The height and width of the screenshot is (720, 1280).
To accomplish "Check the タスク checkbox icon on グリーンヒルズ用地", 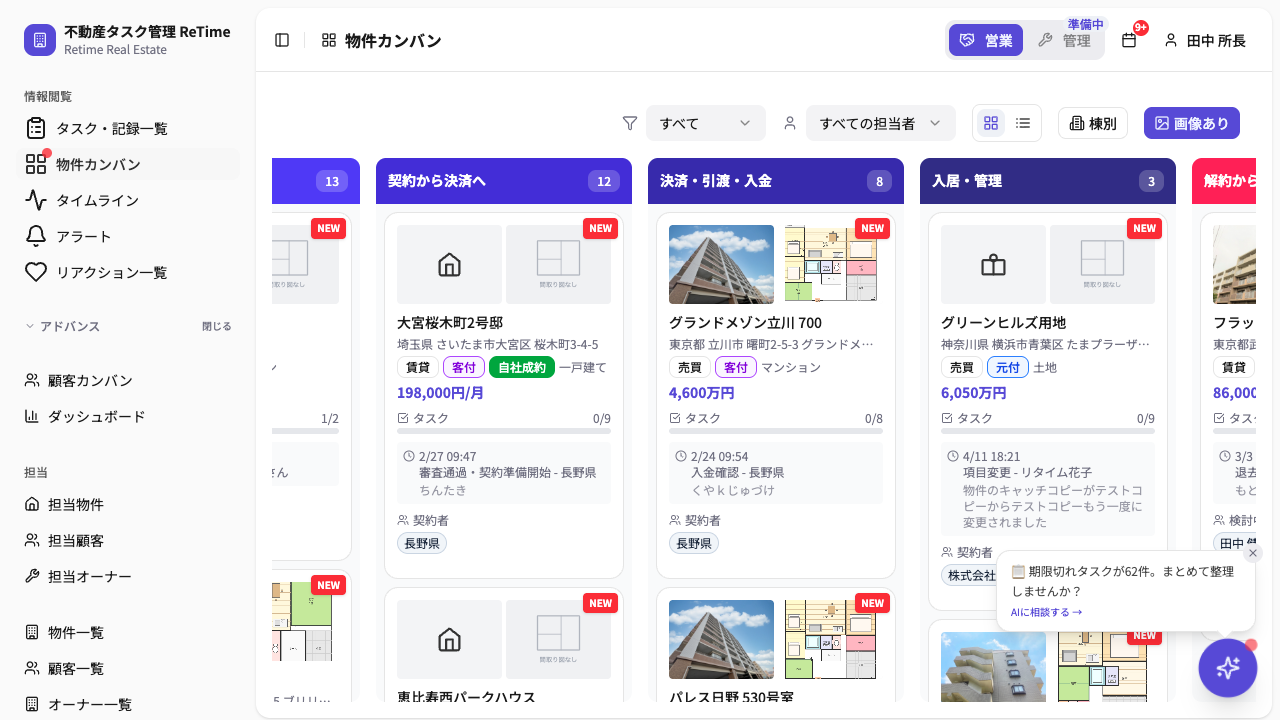I will 948,418.
